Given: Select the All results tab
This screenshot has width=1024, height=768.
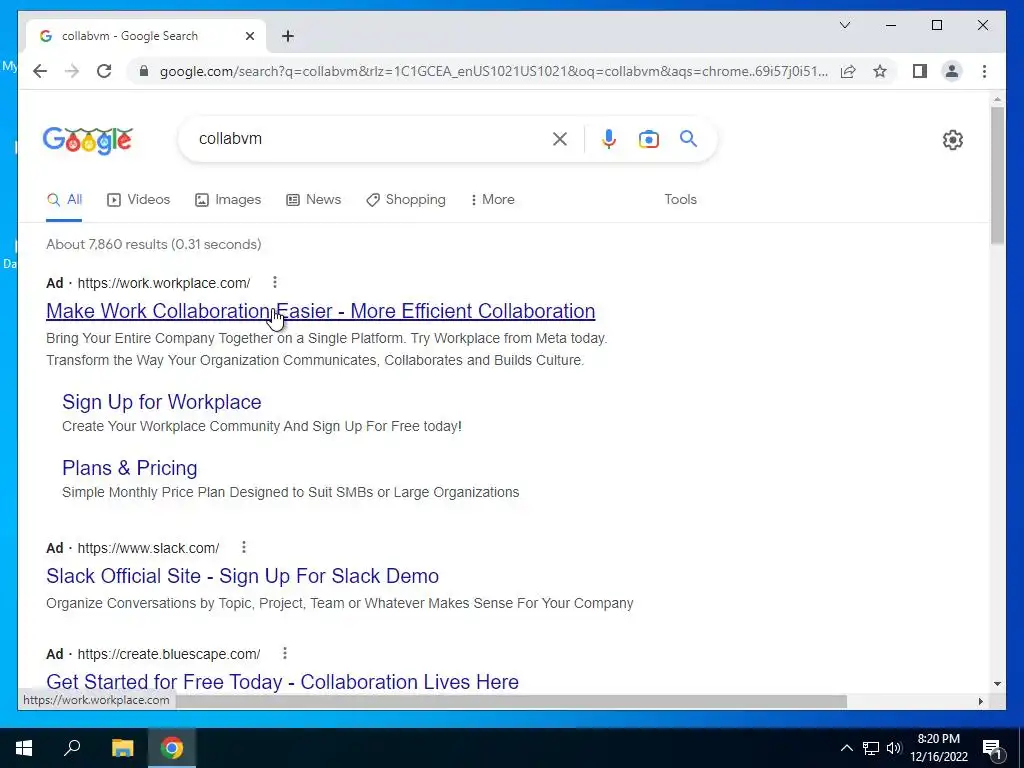Looking at the screenshot, I should point(64,200).
